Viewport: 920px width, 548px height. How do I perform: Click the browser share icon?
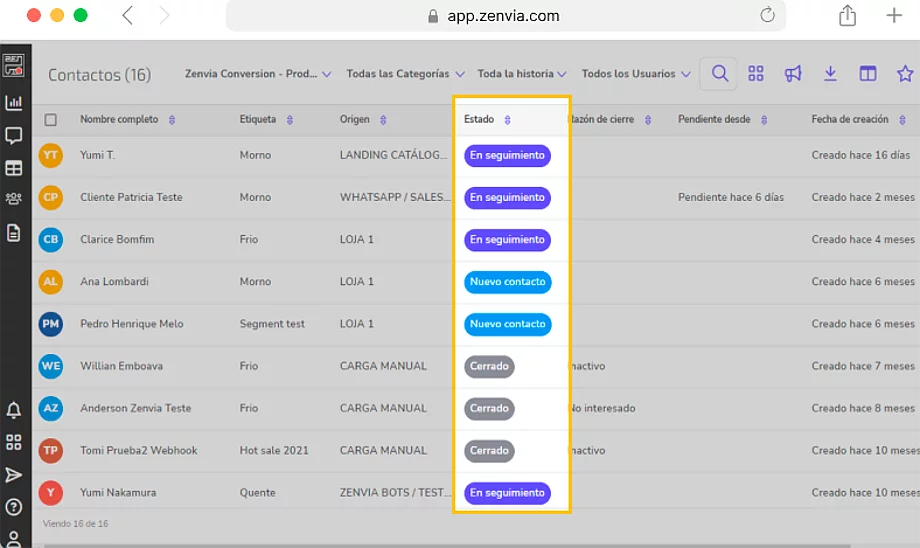[x=847, y=15]
